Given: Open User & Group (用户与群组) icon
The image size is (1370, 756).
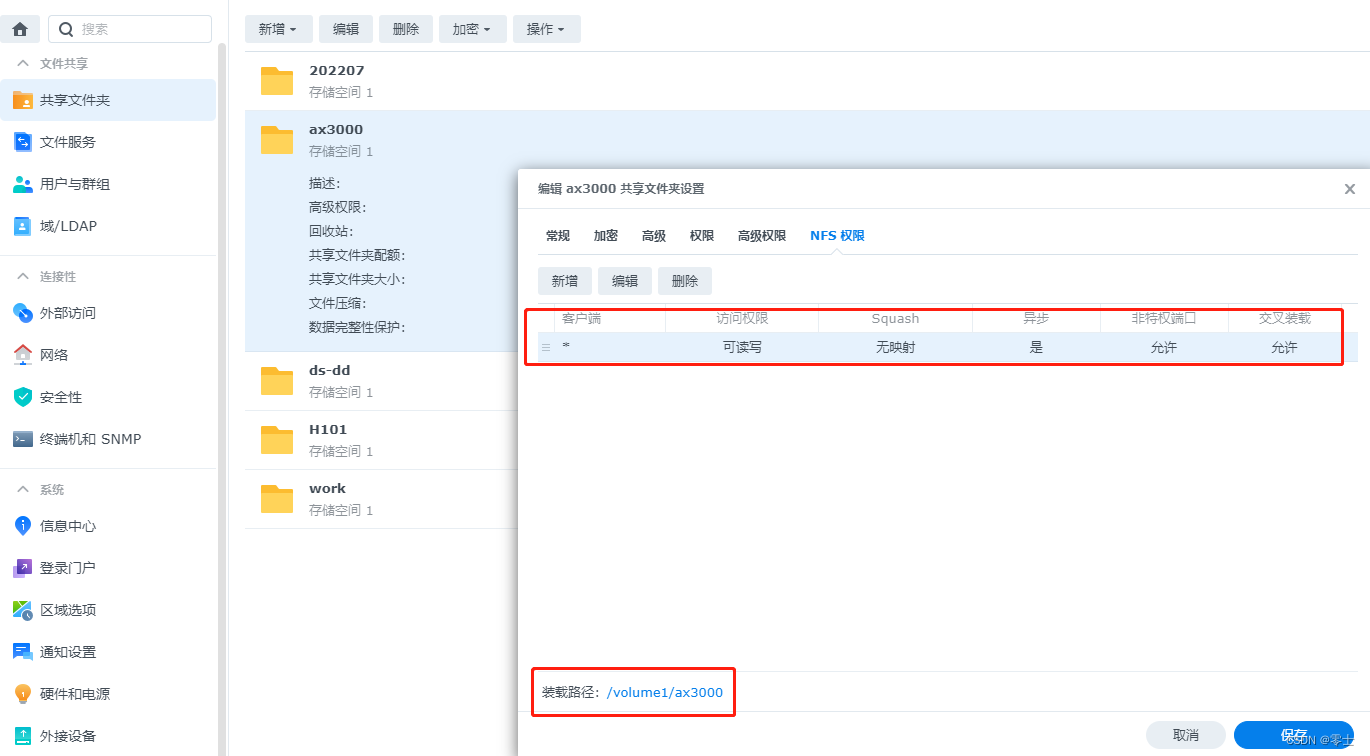Looking at the screenshot, I should [x=22, y=184].
